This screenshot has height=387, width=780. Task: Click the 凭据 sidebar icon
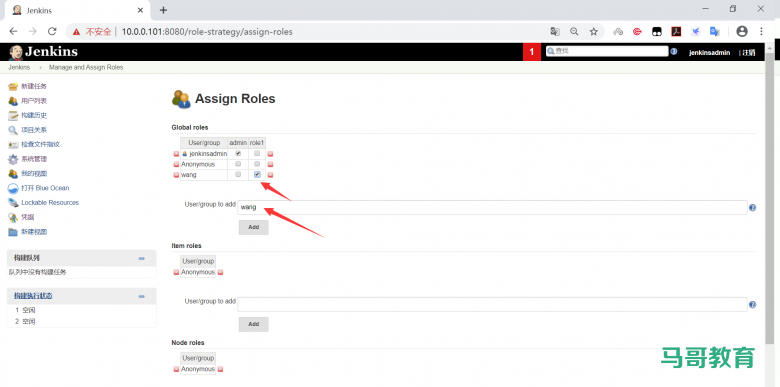[x=13, y=217]
